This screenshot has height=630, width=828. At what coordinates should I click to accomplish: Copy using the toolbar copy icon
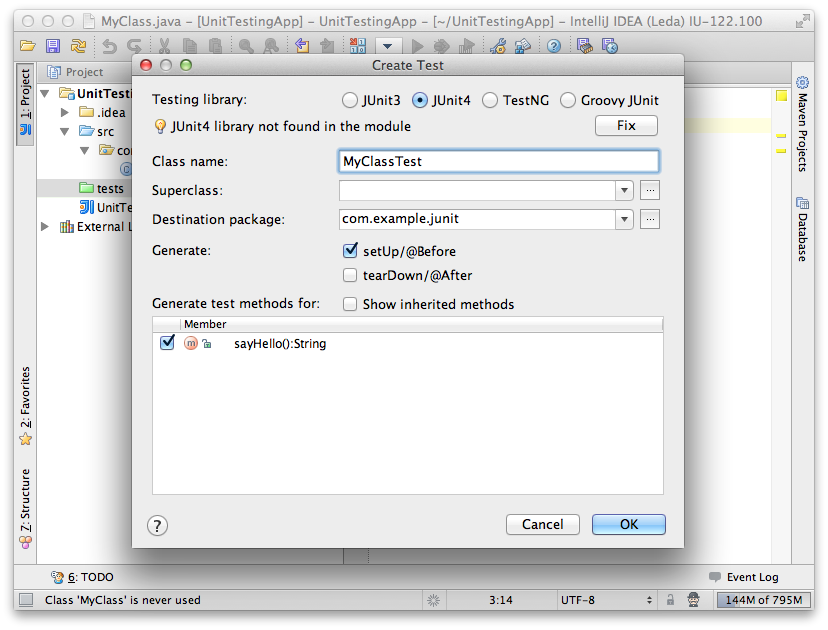[x=190, y=46]
